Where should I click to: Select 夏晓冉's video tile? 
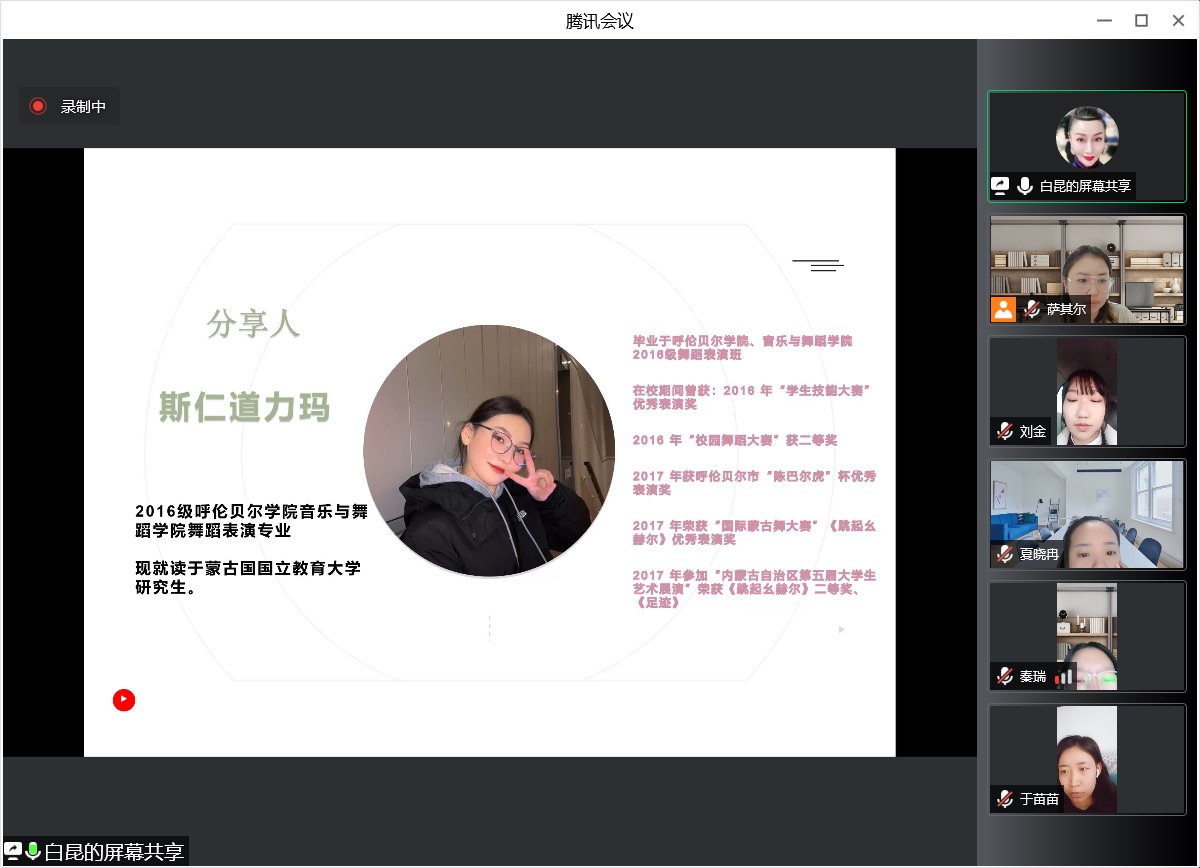click(x=1087, y=512)
